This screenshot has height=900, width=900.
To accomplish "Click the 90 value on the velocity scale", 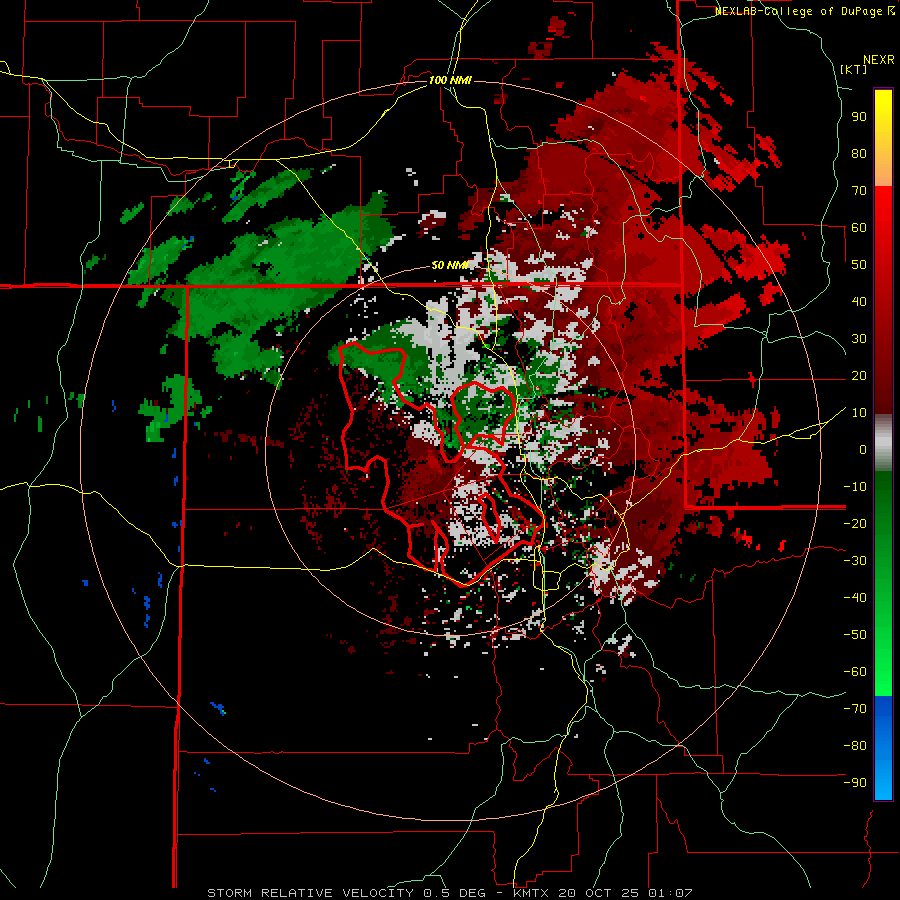I will (859, 117).
